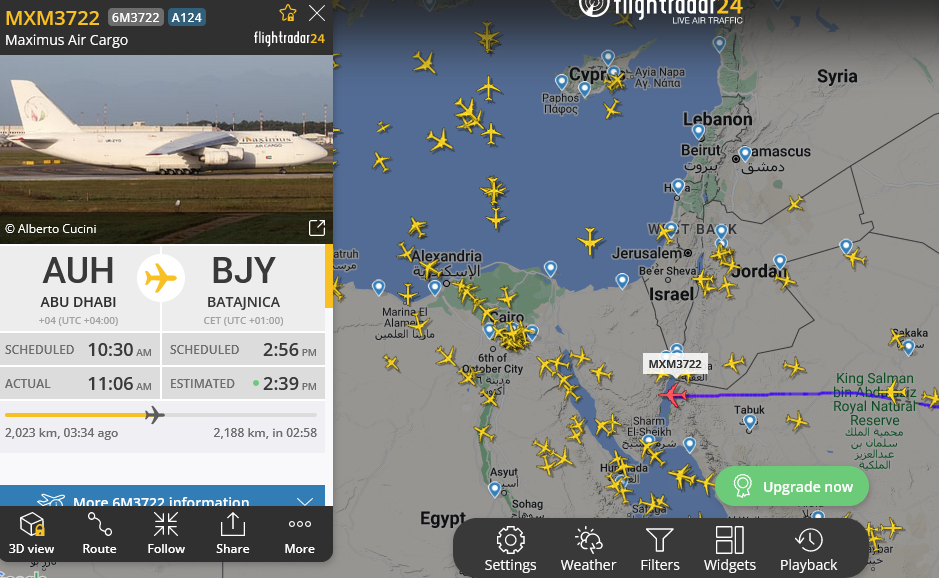The width and height of the screenshot is (939, 578).
Task: Open Widgets menu
Action: tap(729, 549)
